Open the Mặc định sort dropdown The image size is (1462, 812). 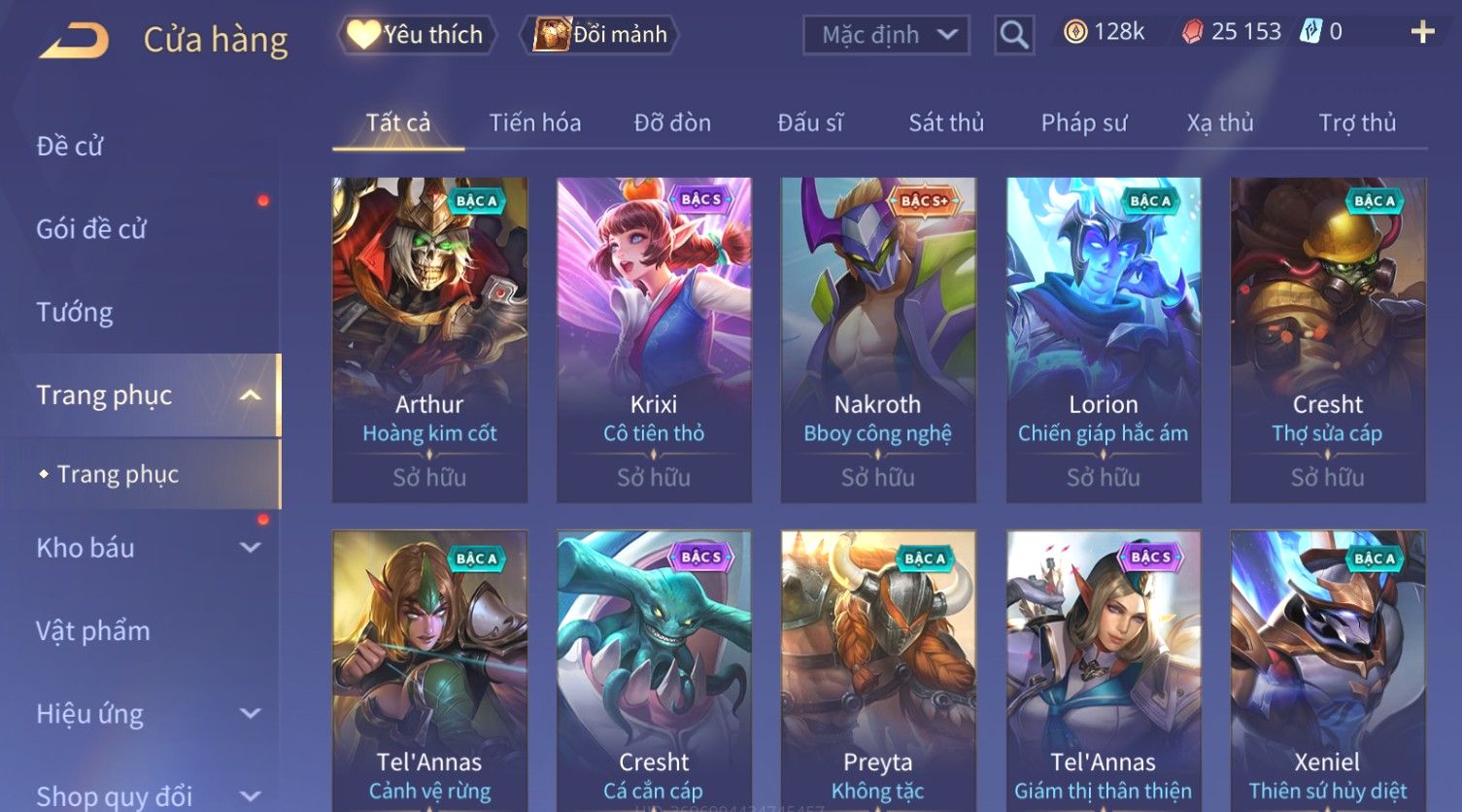point(886,35)
